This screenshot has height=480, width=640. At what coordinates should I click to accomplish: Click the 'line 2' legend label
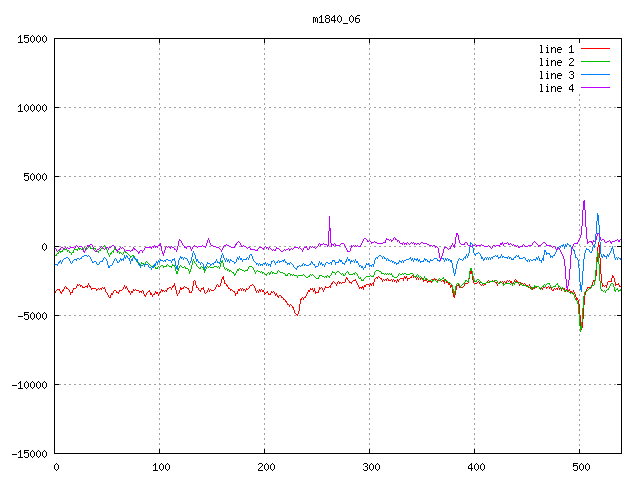pyautogui.click(x=556, y=62)
